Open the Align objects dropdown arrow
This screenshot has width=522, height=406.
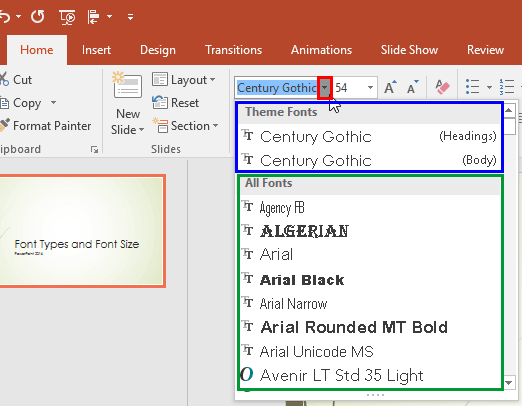click(x=109, y=16)
